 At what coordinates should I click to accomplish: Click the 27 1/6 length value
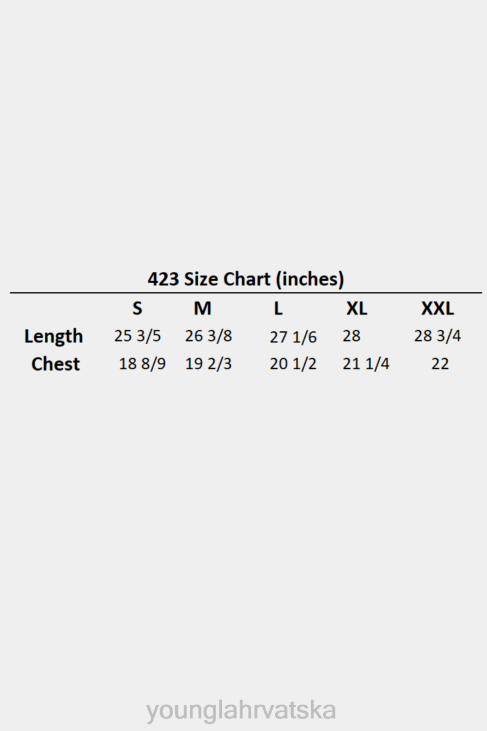[293, 337]
